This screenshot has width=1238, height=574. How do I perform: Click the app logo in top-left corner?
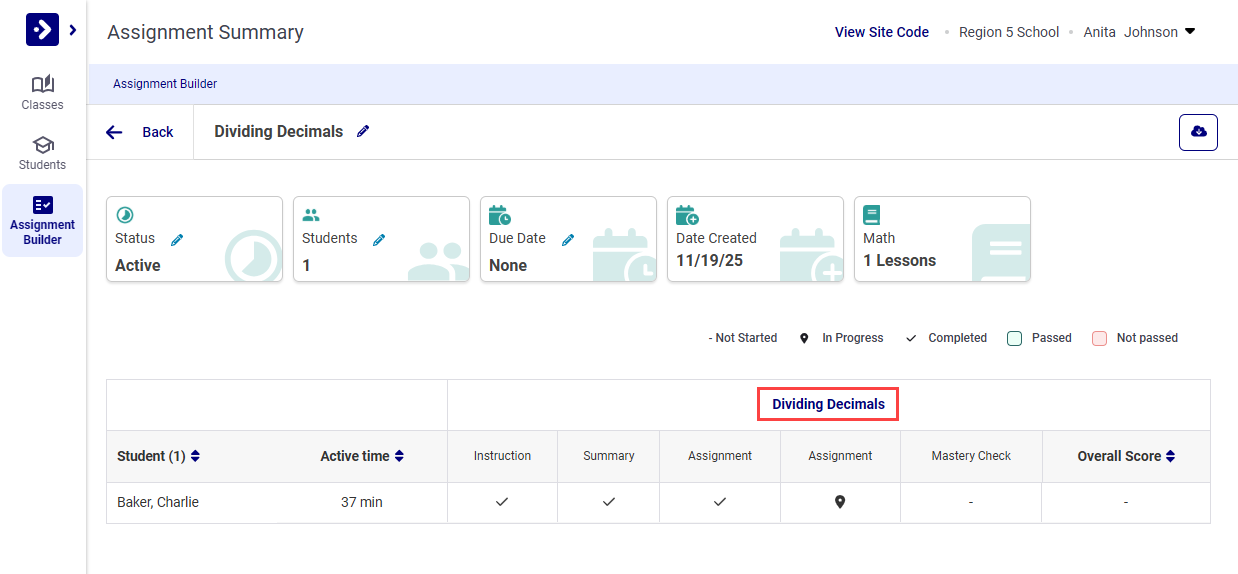pos(42,30)
